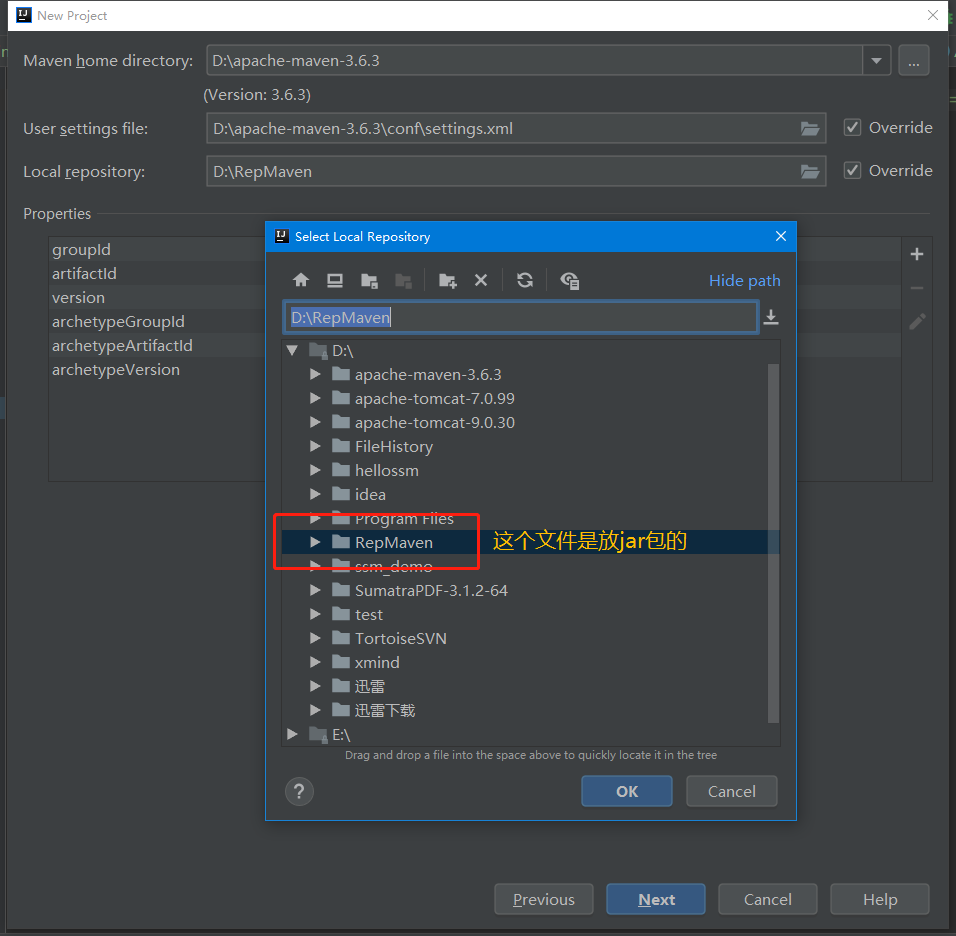The width and height of the screenshot is (956, 936).
Task: Close the New Project window
Action: (932, 15)
